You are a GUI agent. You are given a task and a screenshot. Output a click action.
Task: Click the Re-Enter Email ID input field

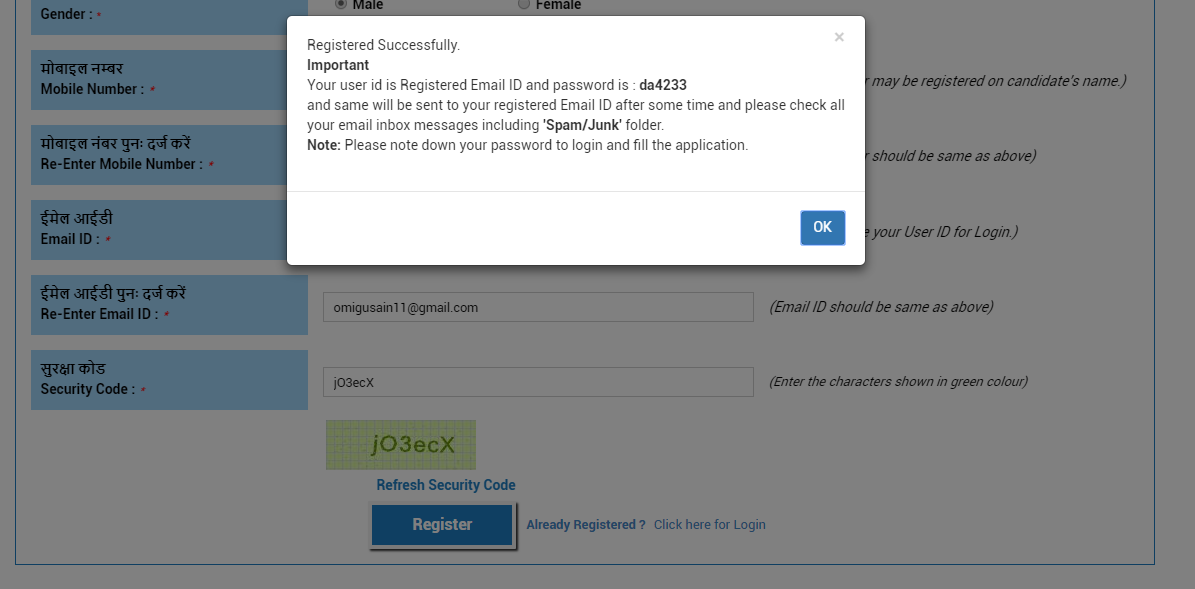point(537,307)
